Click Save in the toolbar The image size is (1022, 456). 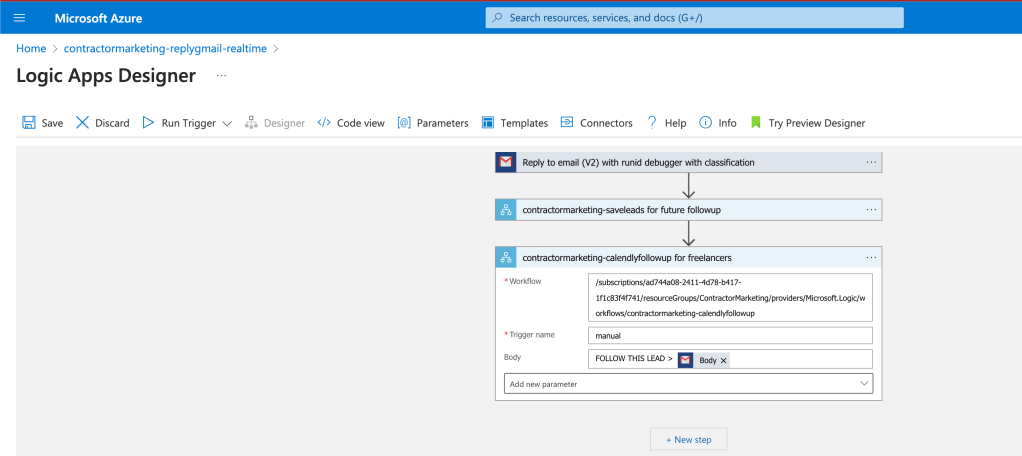pos(52,122)
